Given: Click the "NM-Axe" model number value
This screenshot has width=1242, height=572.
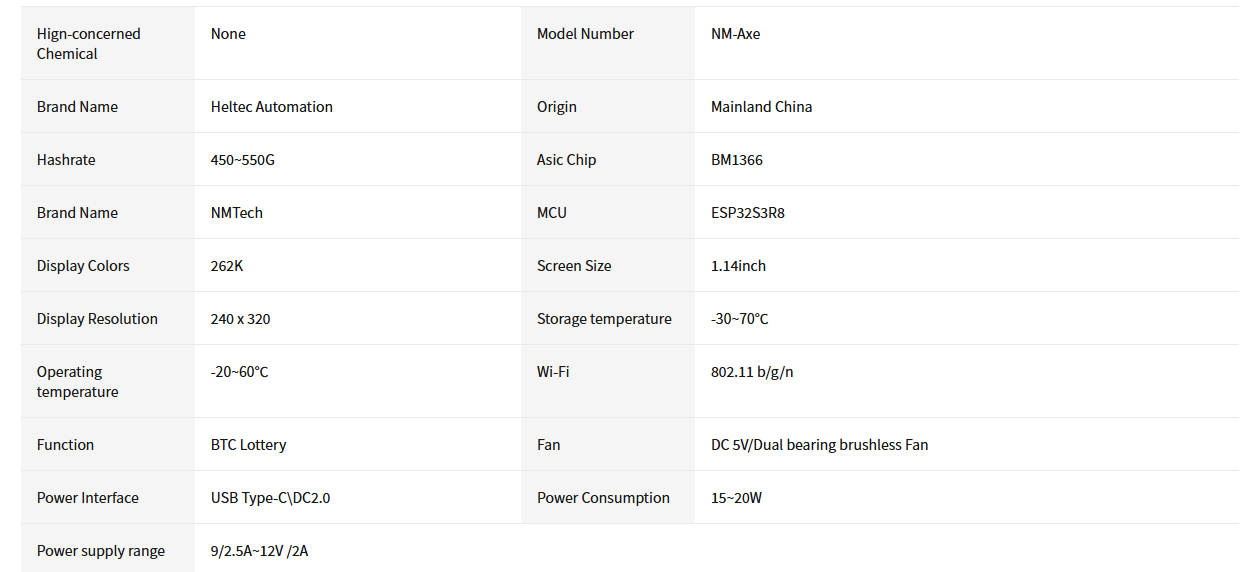Looking at the screenshot, I should [x=735, y=34].
